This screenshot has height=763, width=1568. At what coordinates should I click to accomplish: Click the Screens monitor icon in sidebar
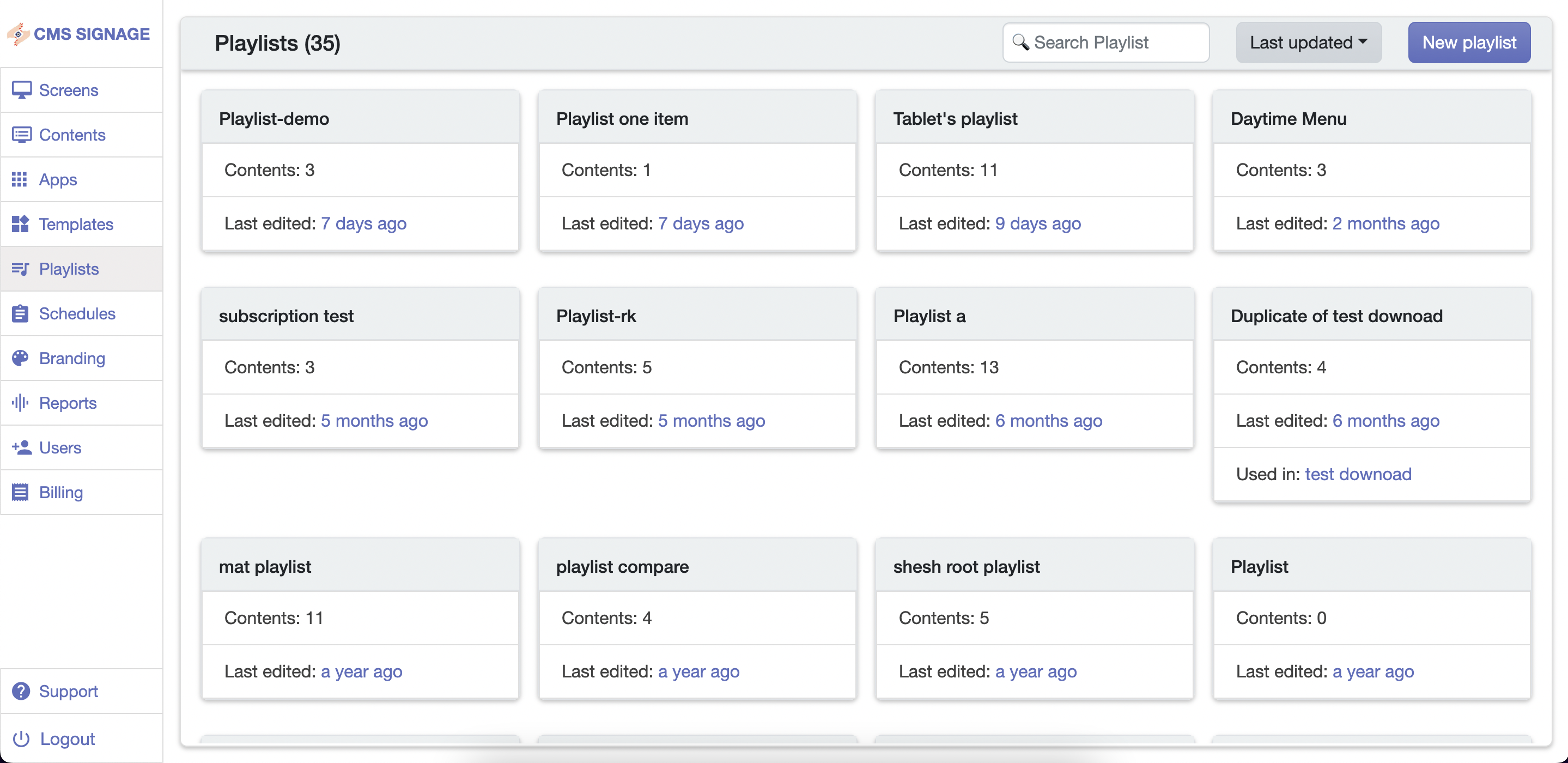21,90
